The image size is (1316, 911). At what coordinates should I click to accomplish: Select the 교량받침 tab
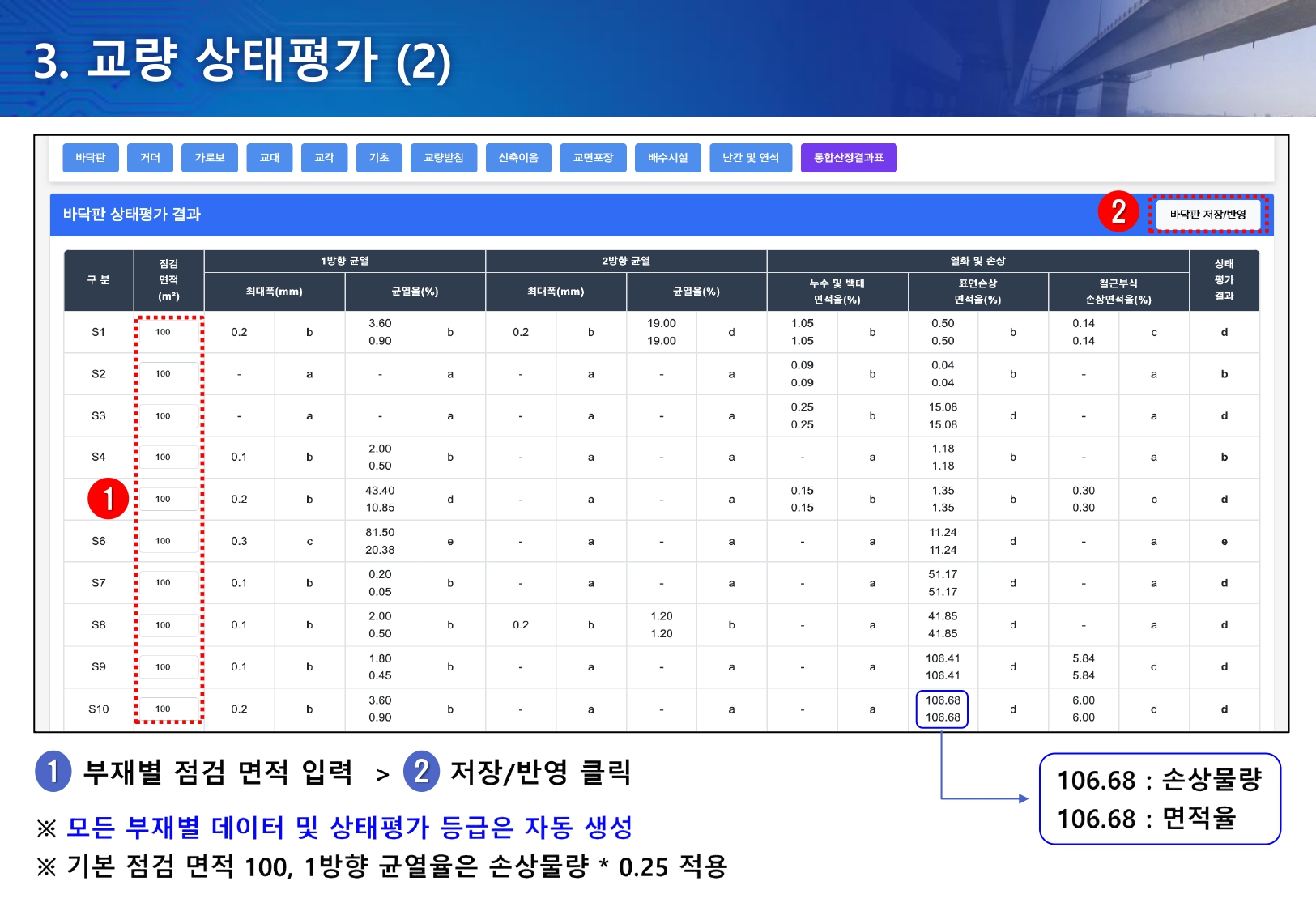443,158
